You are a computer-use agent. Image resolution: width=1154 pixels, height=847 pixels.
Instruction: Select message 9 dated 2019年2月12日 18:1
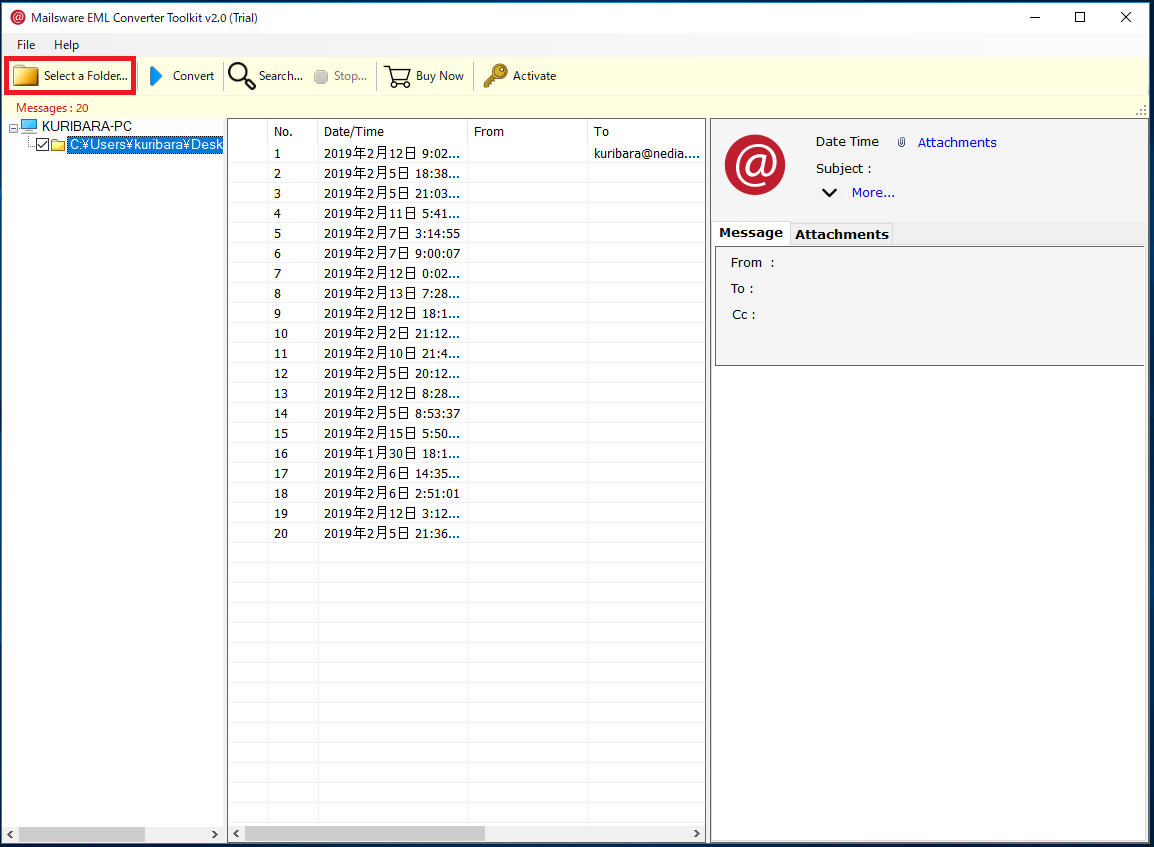466,313
